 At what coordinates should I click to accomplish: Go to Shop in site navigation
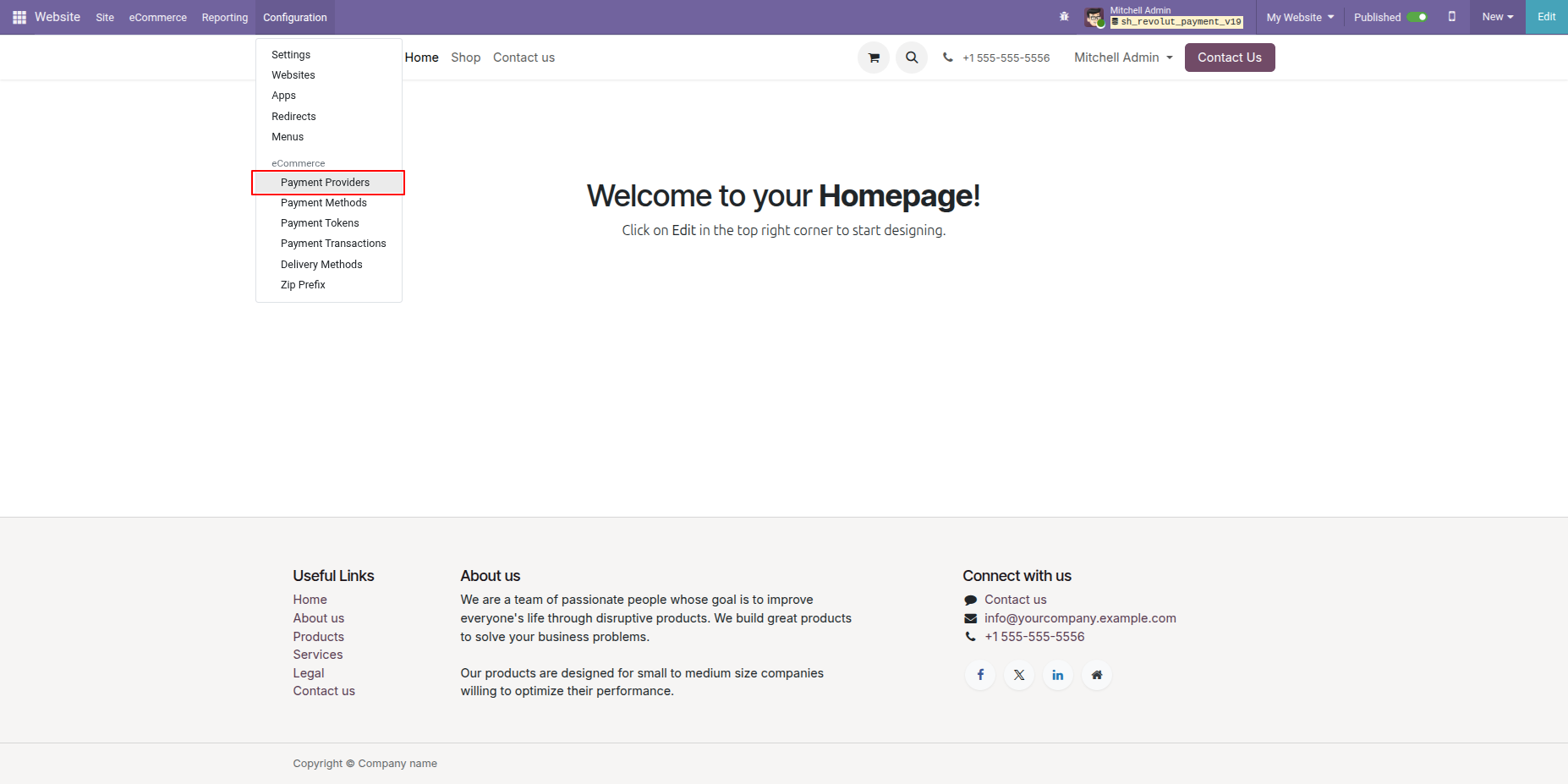pos(466,58)
